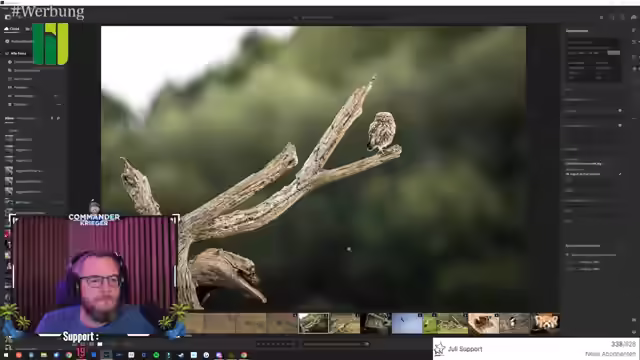This screenshot has height=360, width=640.
Task: Open the Windows Start menu
Action: pyautogui.click(x=6, y=355)
